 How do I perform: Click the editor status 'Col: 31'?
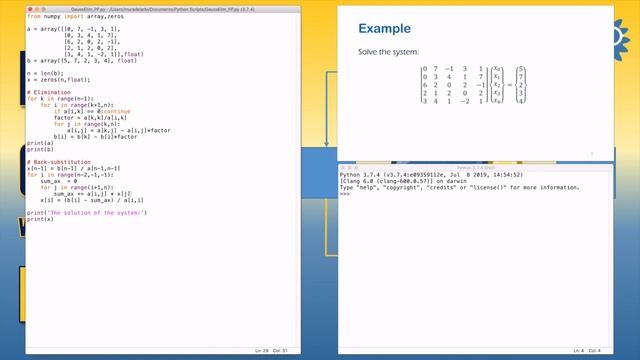pyautogui.click(x=280, y=351)
